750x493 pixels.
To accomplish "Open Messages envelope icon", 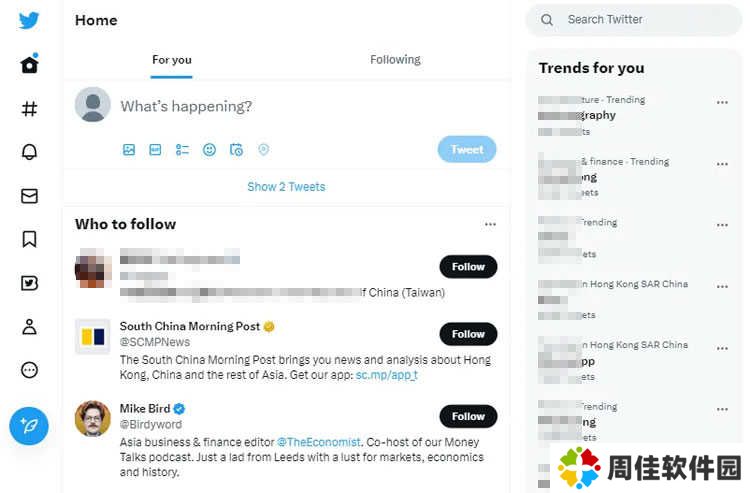I will click(29, 196).
